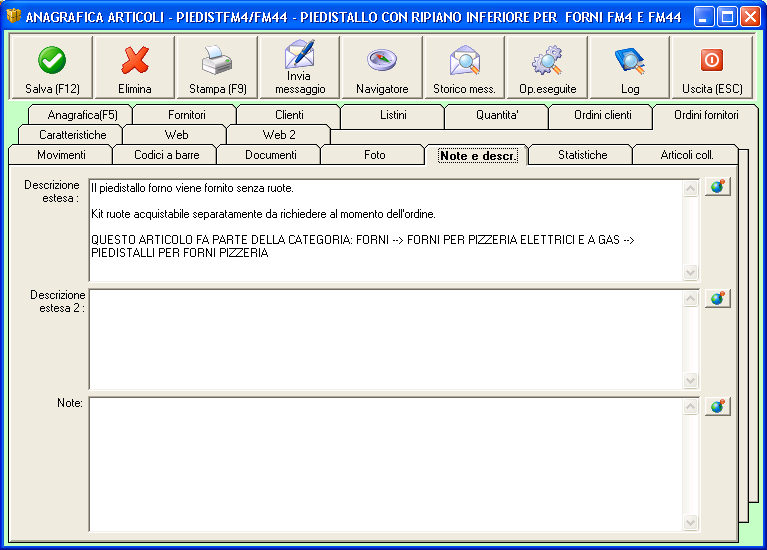Open the Statistiche tab
Viewport: 767px width, 550px height.
tap(582, 155)
